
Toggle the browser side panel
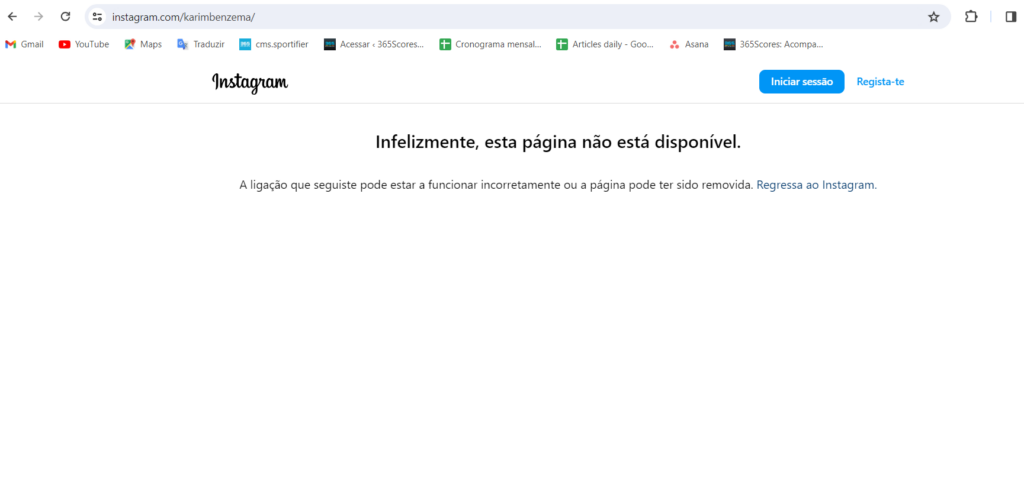click(x=1010, y=17)
